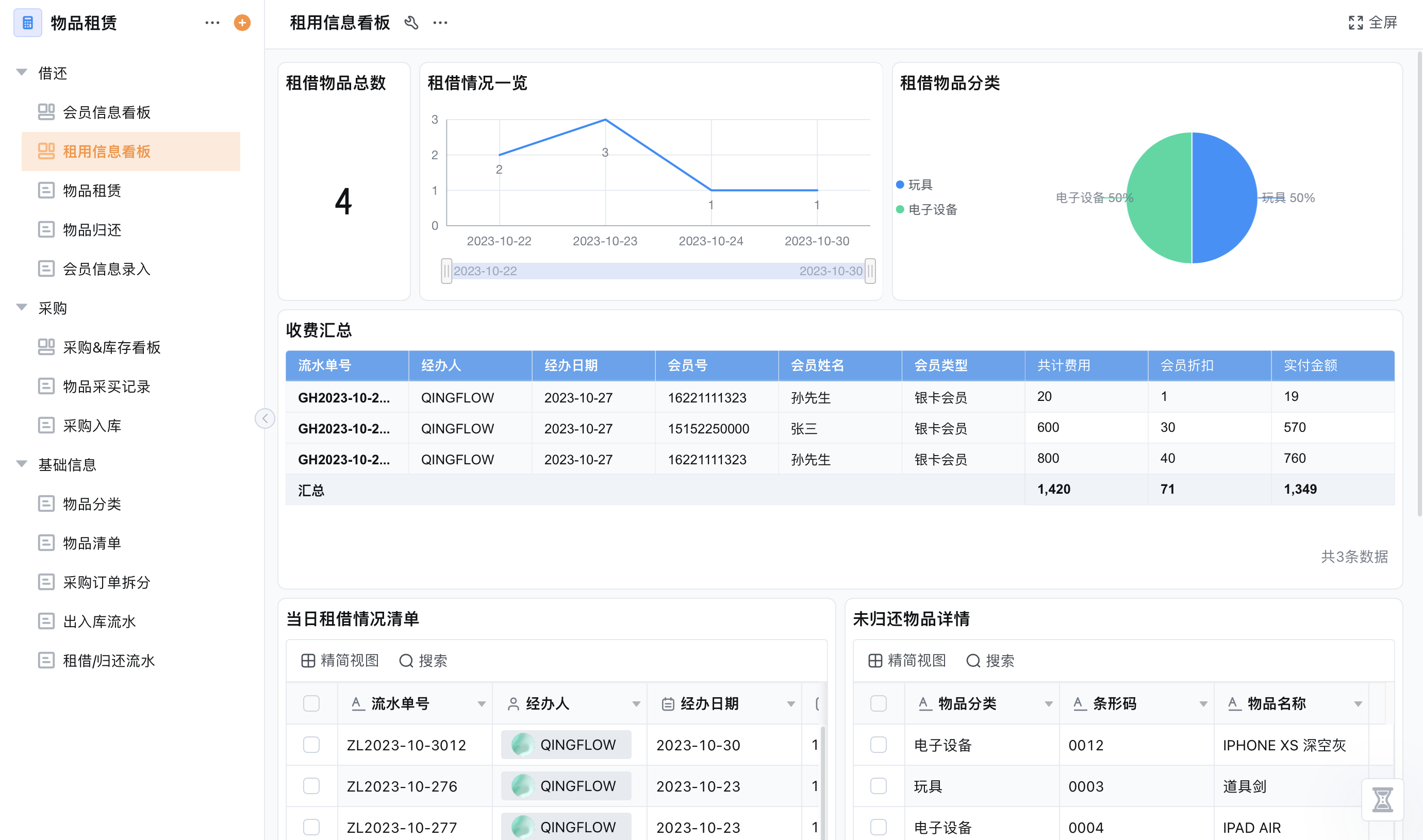Image resolution: width=1423 pixels, height=840 pixels.
Task: Open the 条形码 column dropdown
Action: [x=1203, y=704]
